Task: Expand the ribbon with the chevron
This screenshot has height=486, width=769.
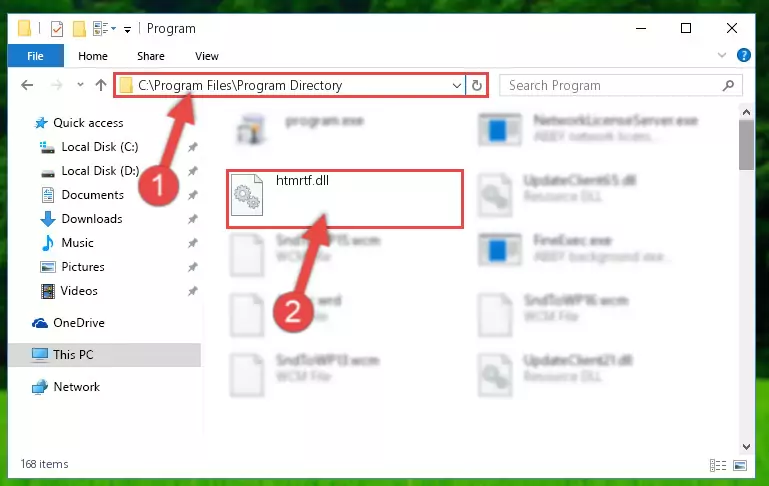Action: (721, 55)
